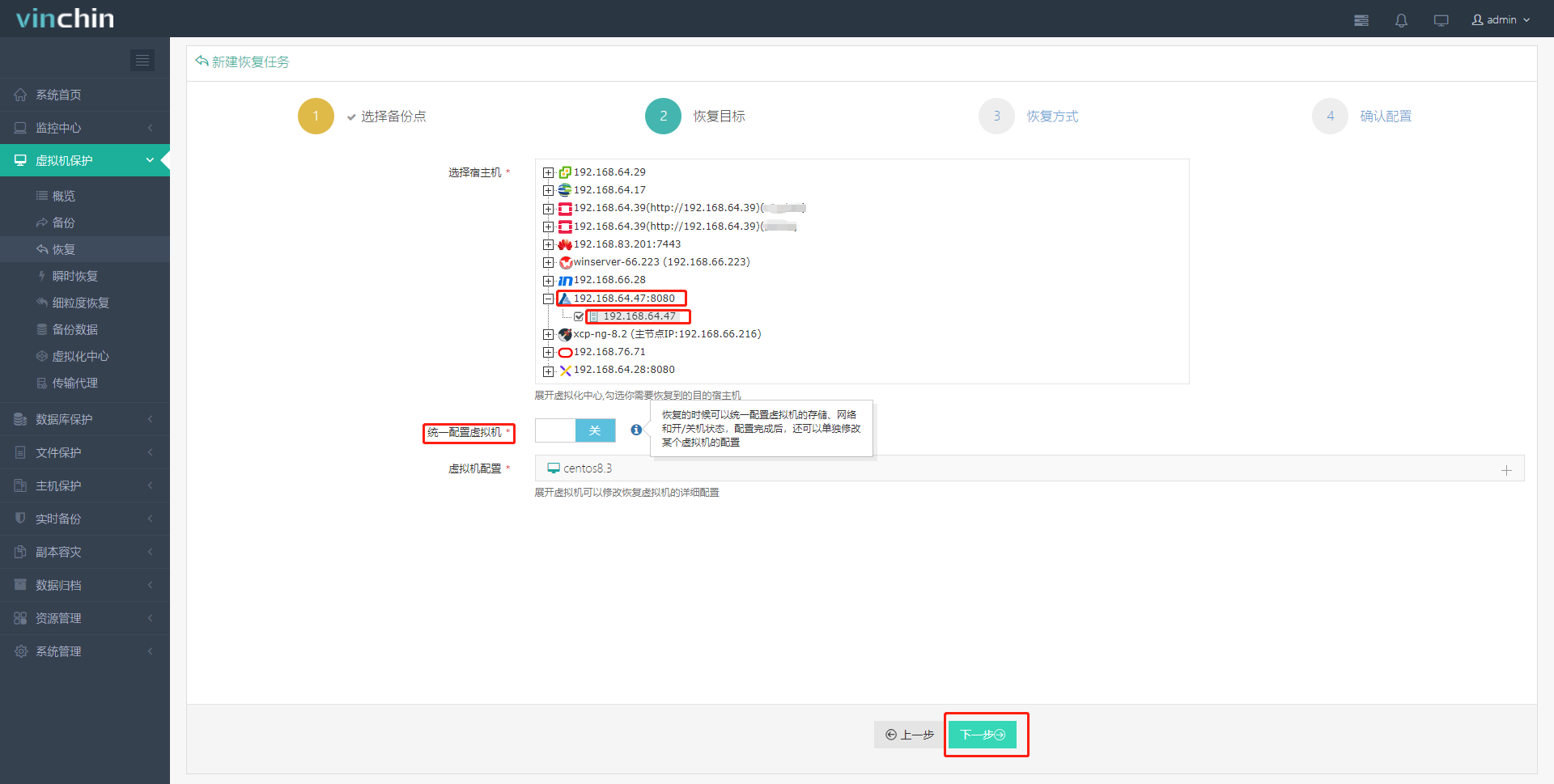Click step 4 确认配置 circle

pos(1330,116)
